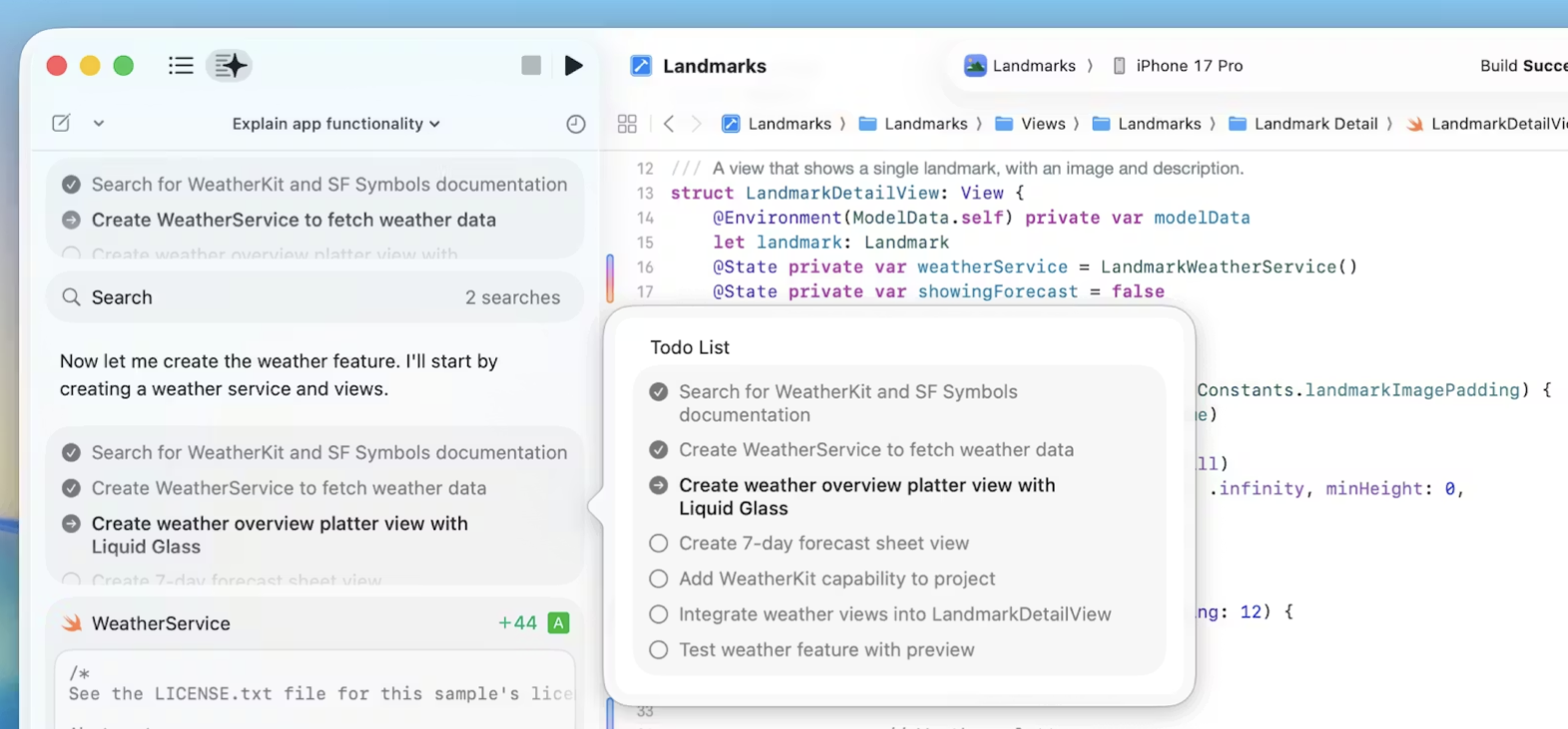Open the dropdown arrow beside compose icon

pyautogui.click(x=99, y=124)
